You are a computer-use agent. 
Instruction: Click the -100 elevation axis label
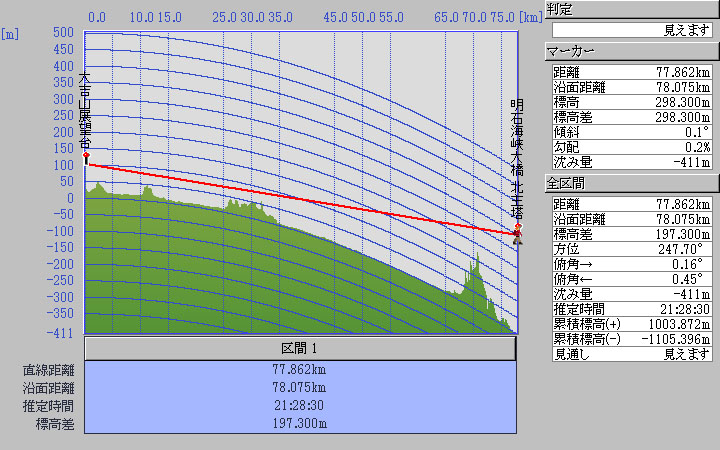tap(60, 231)
